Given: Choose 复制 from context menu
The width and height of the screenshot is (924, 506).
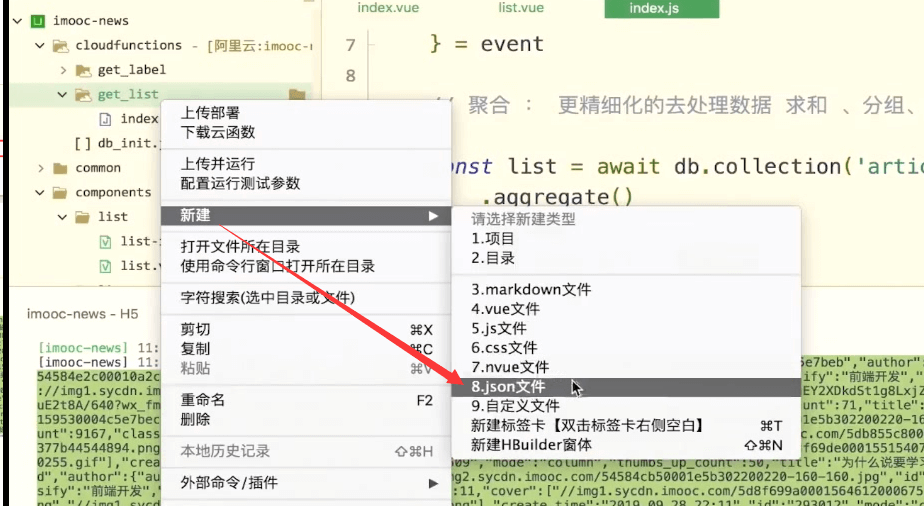Looking at the screenshot, I should click(306, 349).
